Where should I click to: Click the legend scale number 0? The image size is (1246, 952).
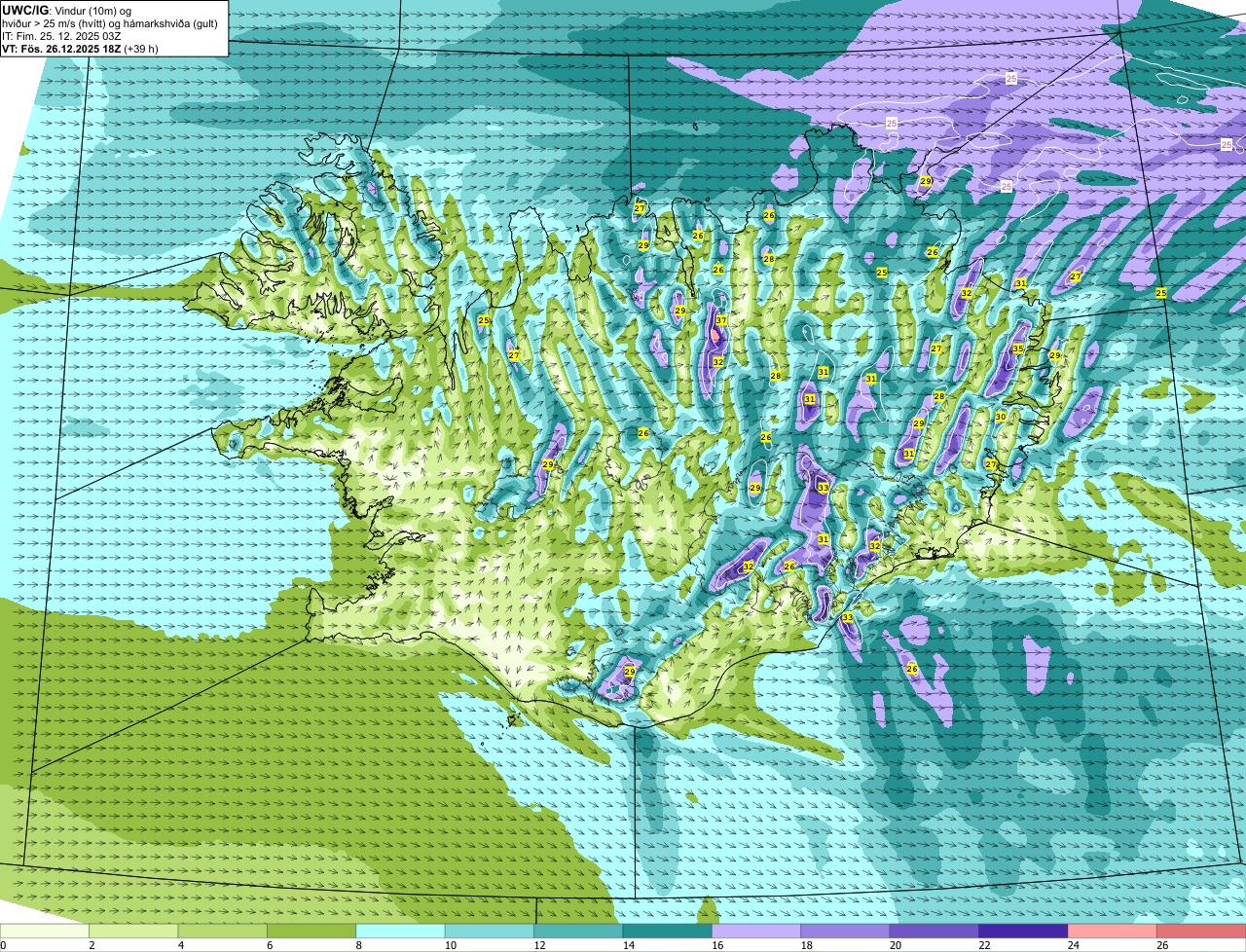3,945
